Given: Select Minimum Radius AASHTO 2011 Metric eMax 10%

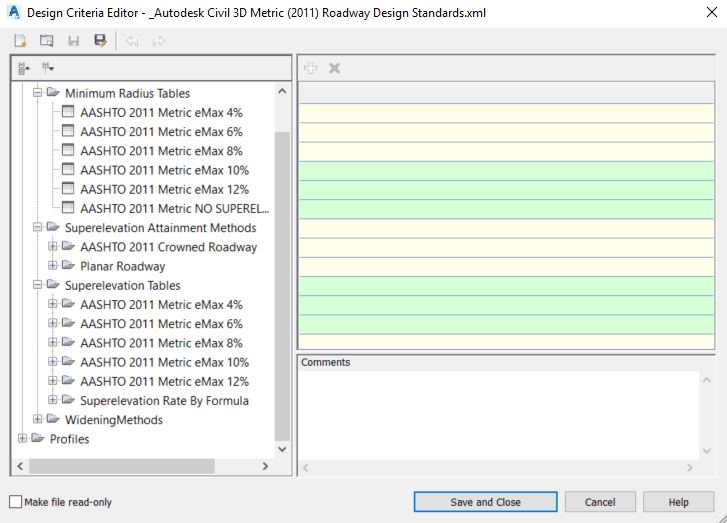Looking at the screenshot, I should pyautogui.click(x=165, y=170).
